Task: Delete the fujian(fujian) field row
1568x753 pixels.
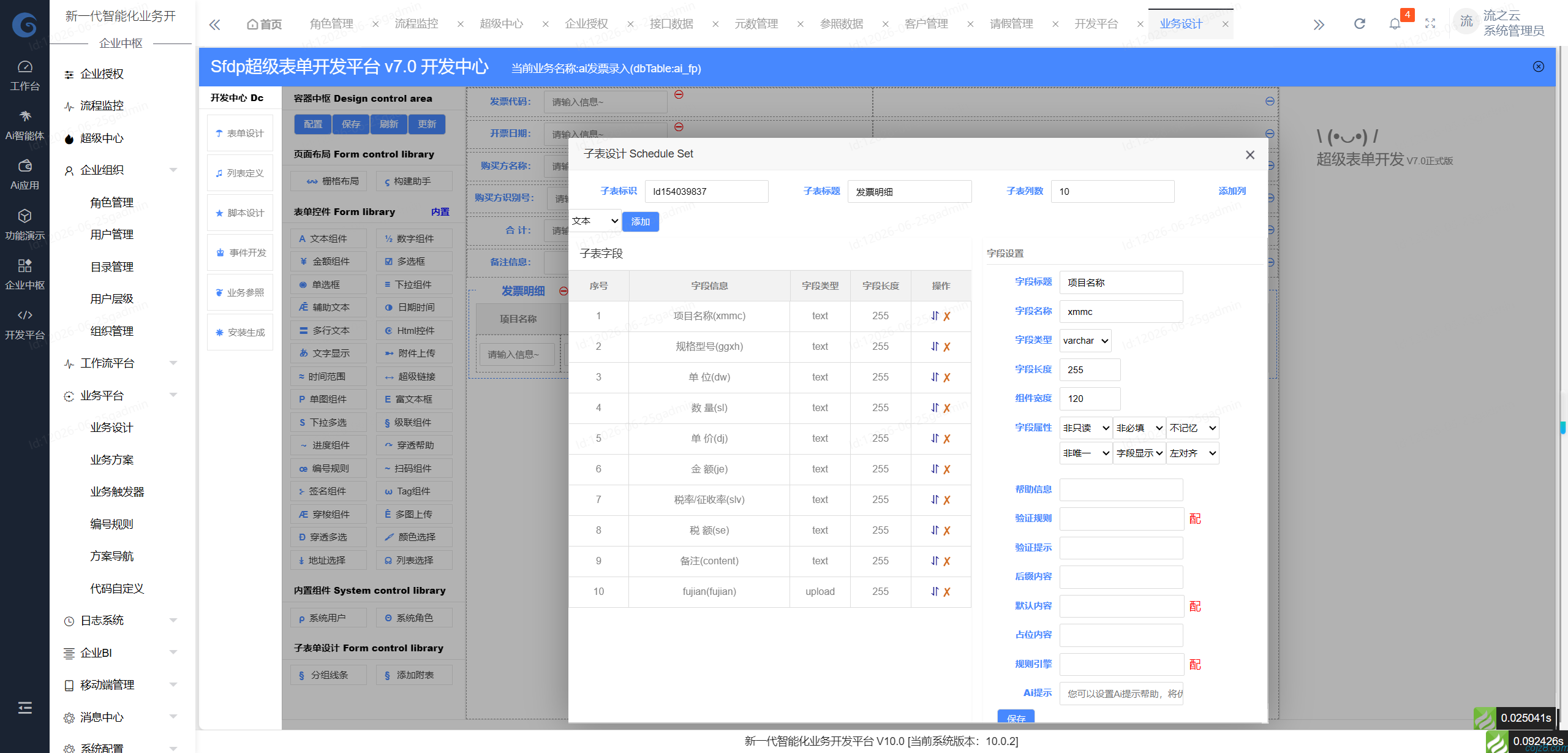Action: (947, 592)
